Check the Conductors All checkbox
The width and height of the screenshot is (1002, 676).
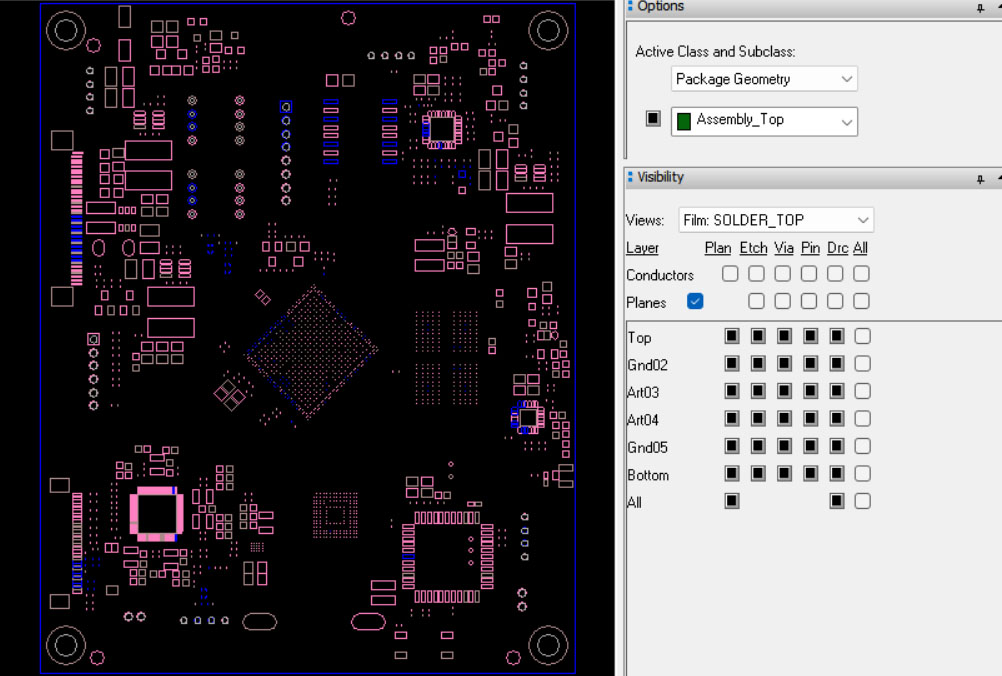point(862,274)
